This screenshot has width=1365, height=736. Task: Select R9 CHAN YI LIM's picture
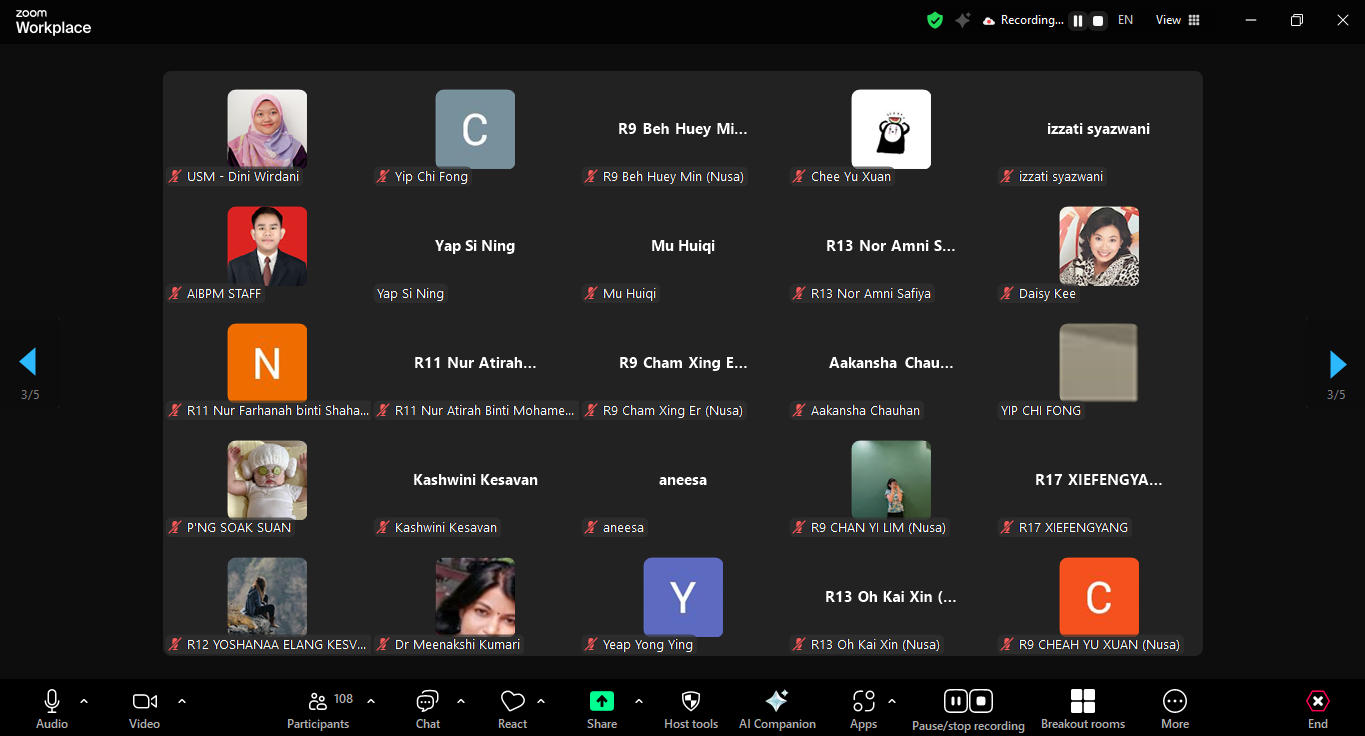coord(891,480)
